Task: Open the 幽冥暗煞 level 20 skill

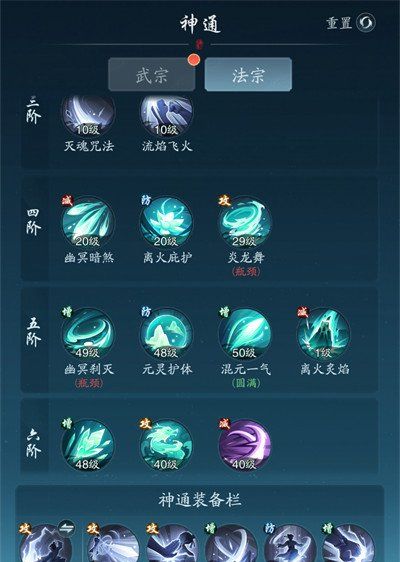Action: (x=88, y=223)
